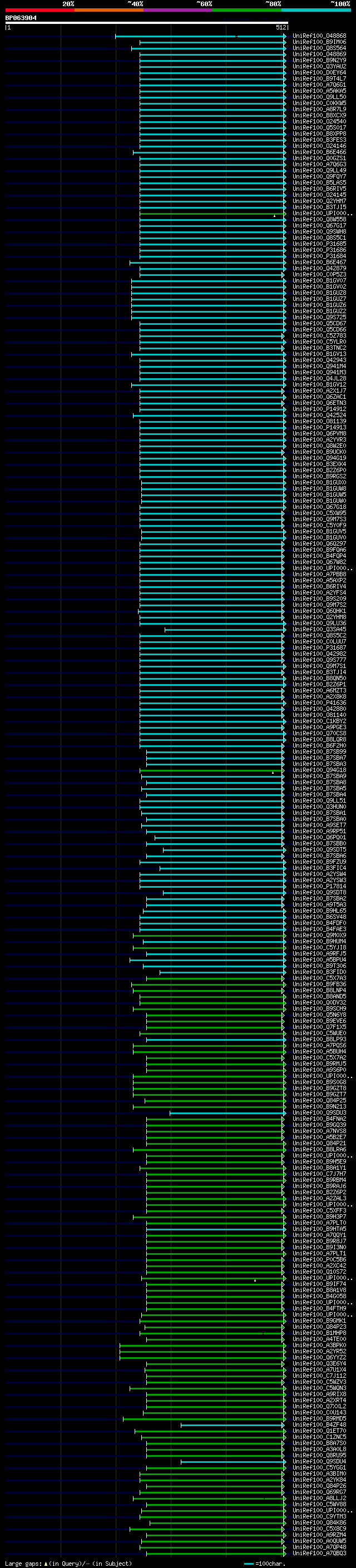The width and height of the screenshot is (356, 1568).
Task: Select label UniRef100_O24146
Action: (319, 146)
